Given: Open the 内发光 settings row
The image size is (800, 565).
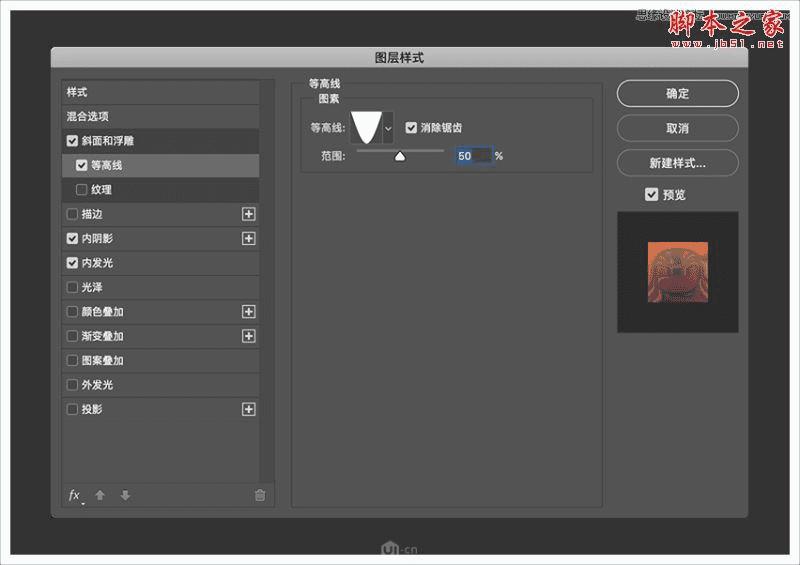Looking at the screenshot, I should (160, 263).
